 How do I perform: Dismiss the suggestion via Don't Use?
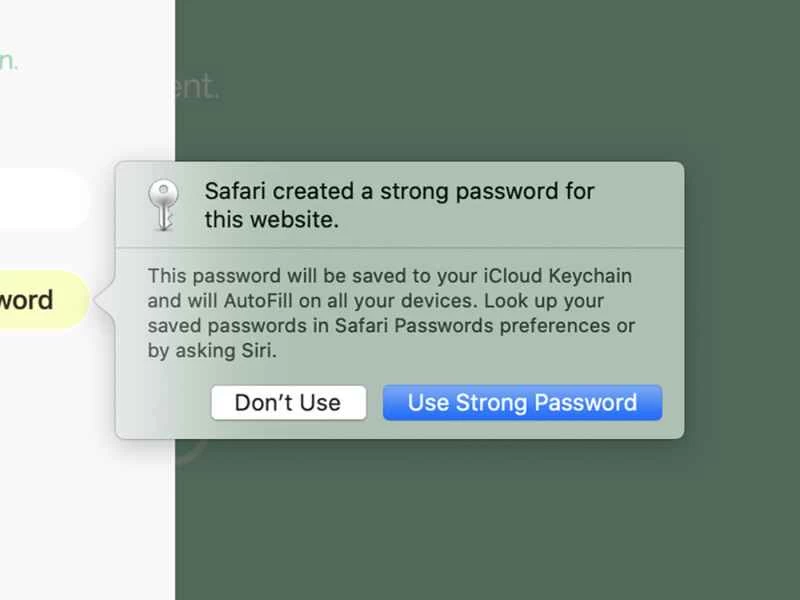click(x=288, y=402)
